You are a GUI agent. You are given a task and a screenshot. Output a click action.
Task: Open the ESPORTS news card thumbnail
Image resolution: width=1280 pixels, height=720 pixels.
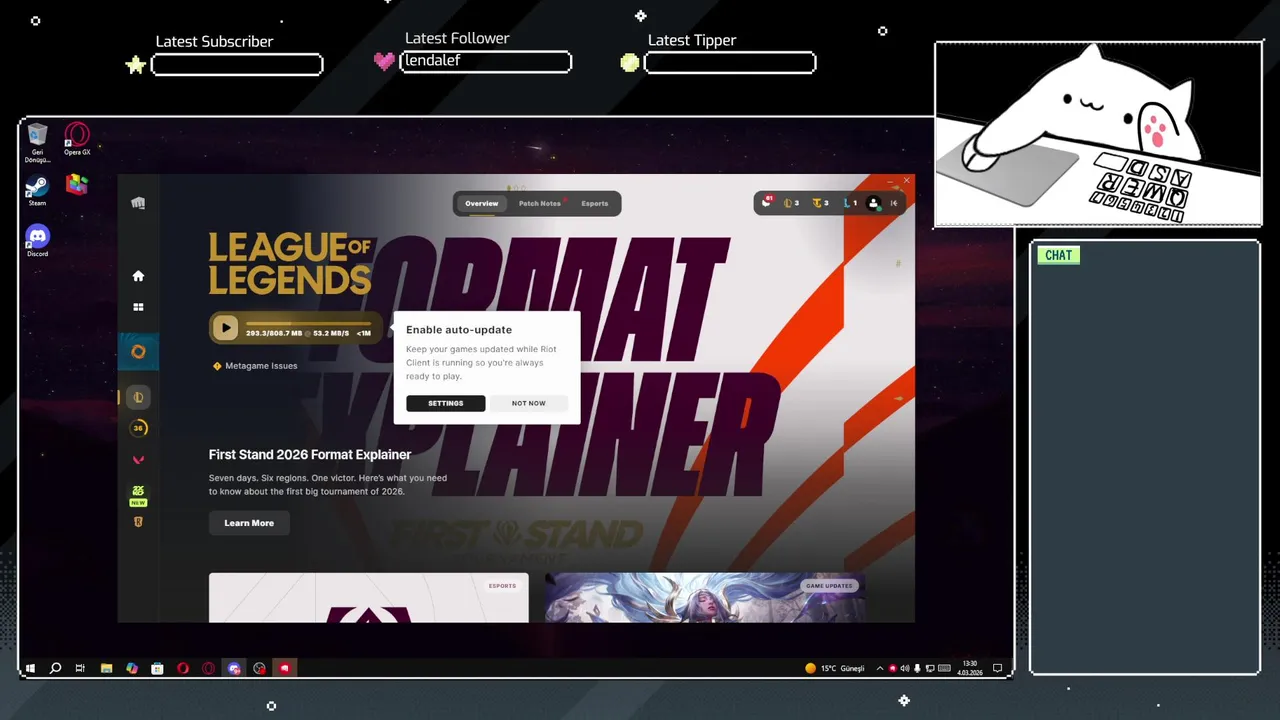click(368, 597)
